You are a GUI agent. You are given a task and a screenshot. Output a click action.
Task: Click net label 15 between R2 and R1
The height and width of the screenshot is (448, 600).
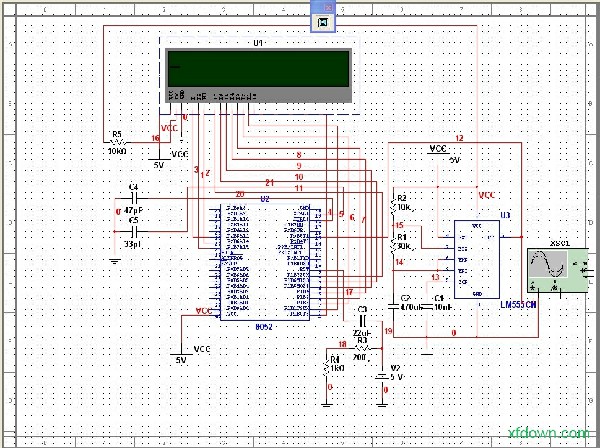point(399,225)
